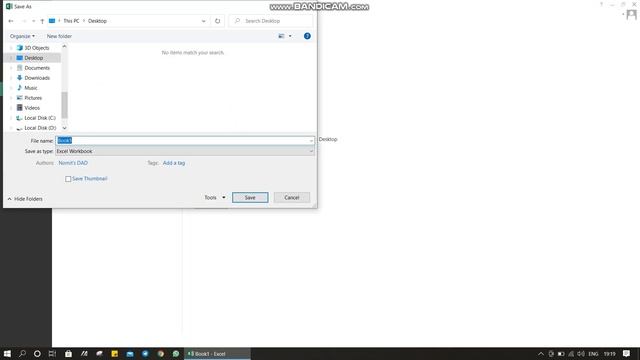Click the Nemit's DAD author link
This screenshot has height=360, width=640.
tap(73, 163)
